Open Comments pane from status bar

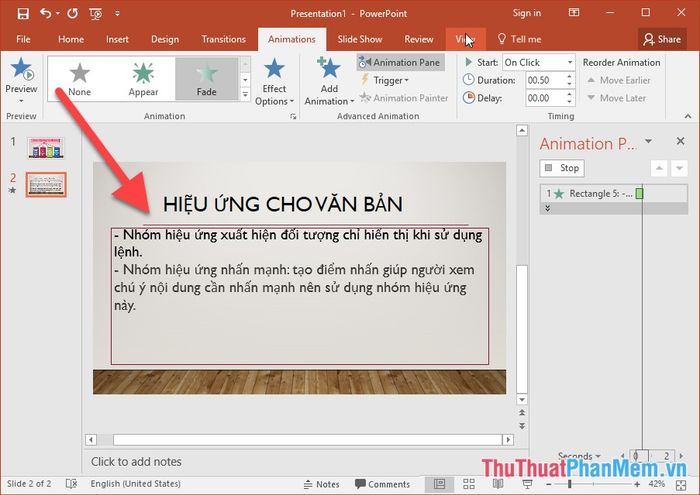click(382, 484)
